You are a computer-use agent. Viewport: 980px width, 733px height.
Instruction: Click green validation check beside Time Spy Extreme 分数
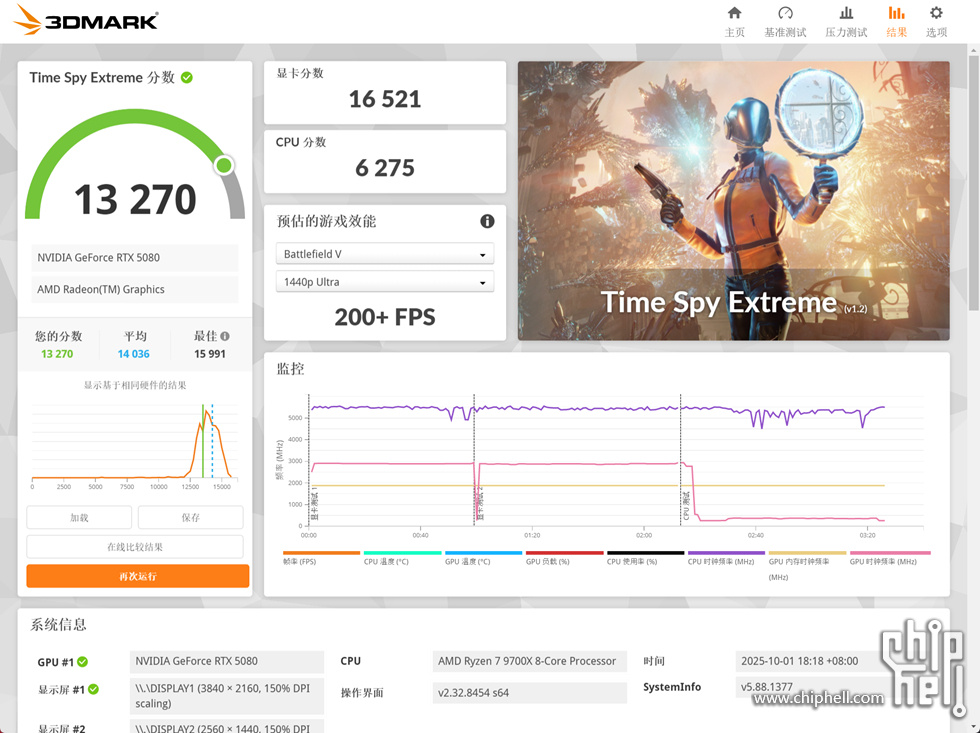(187, 77)
